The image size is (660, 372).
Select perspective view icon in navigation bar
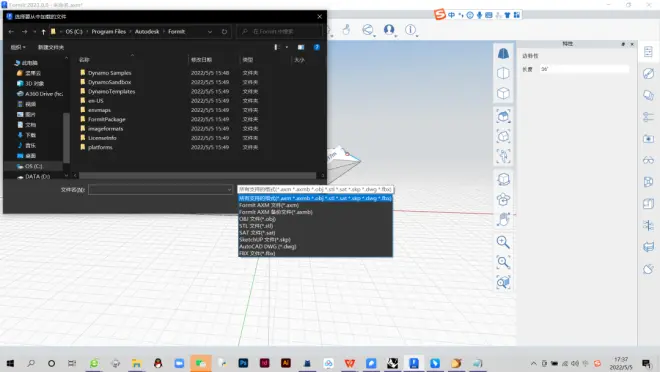tap(503, 53)
